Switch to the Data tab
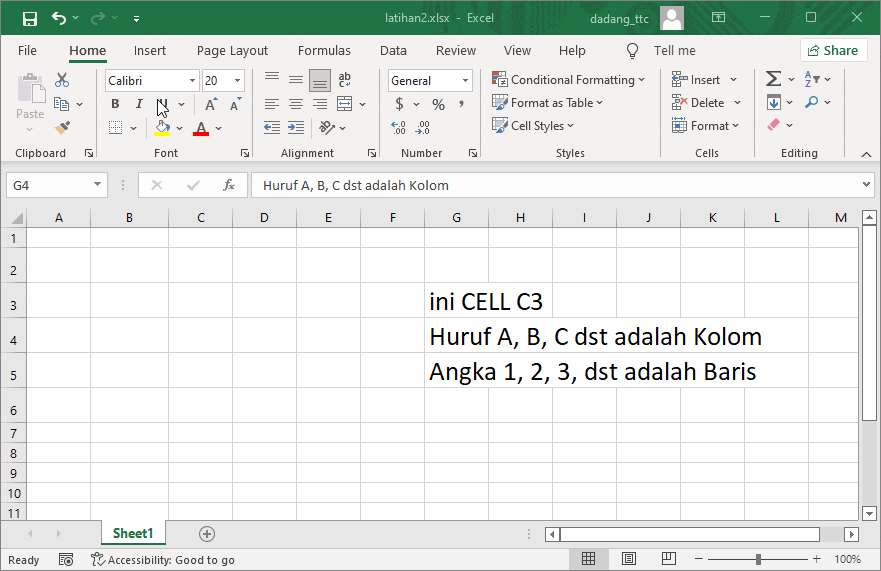 [x=393, y=51]
